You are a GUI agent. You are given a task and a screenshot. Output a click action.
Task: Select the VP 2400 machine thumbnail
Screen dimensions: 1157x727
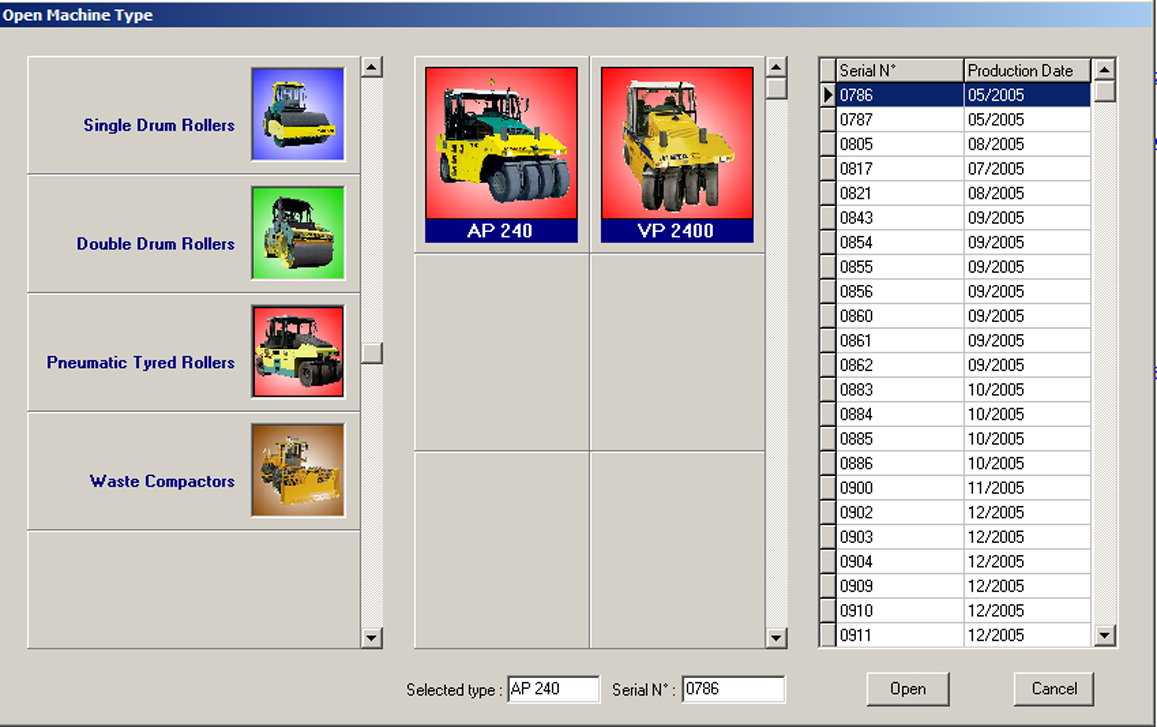(677, 154)
